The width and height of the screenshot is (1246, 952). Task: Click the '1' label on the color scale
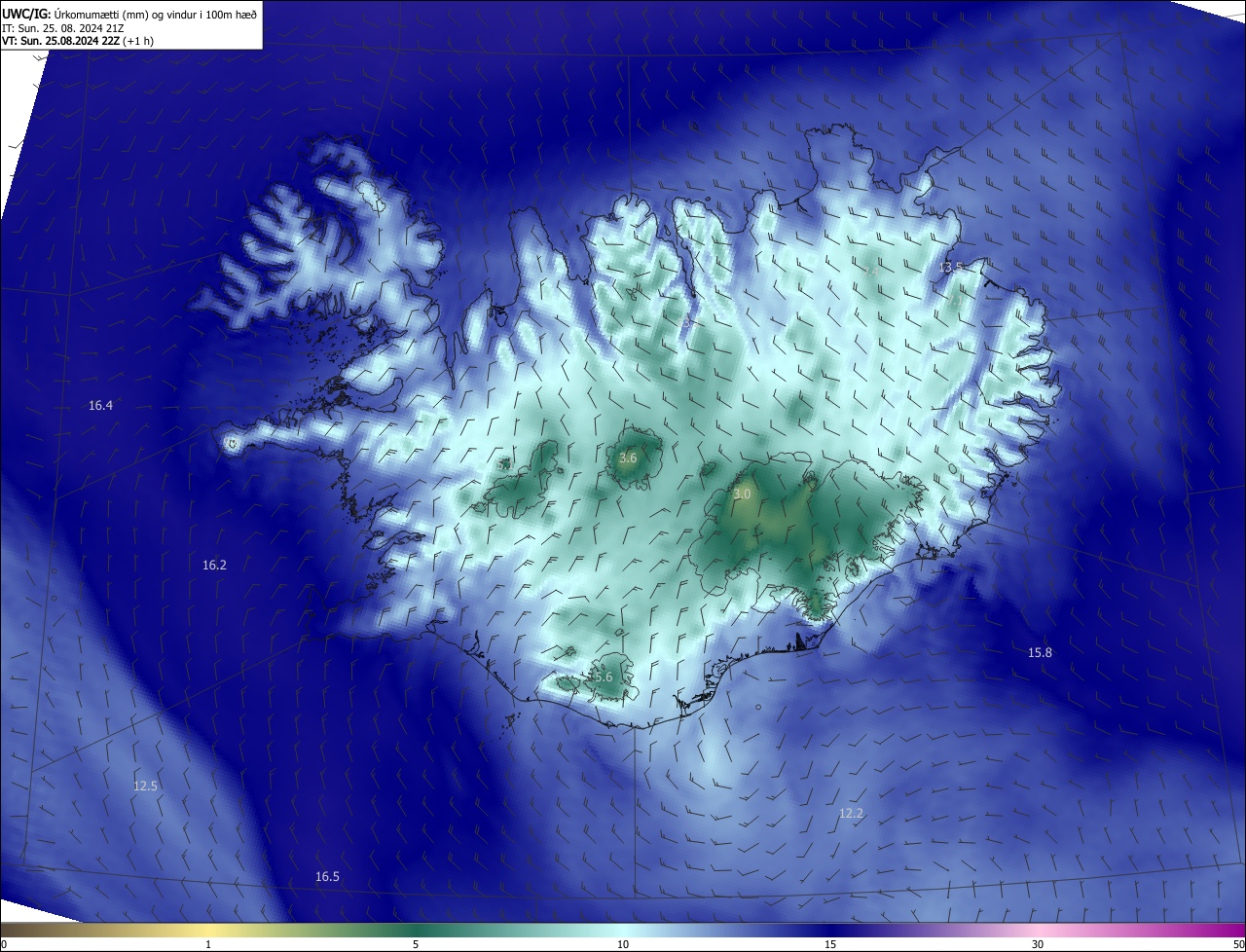(x=208, y=944)
